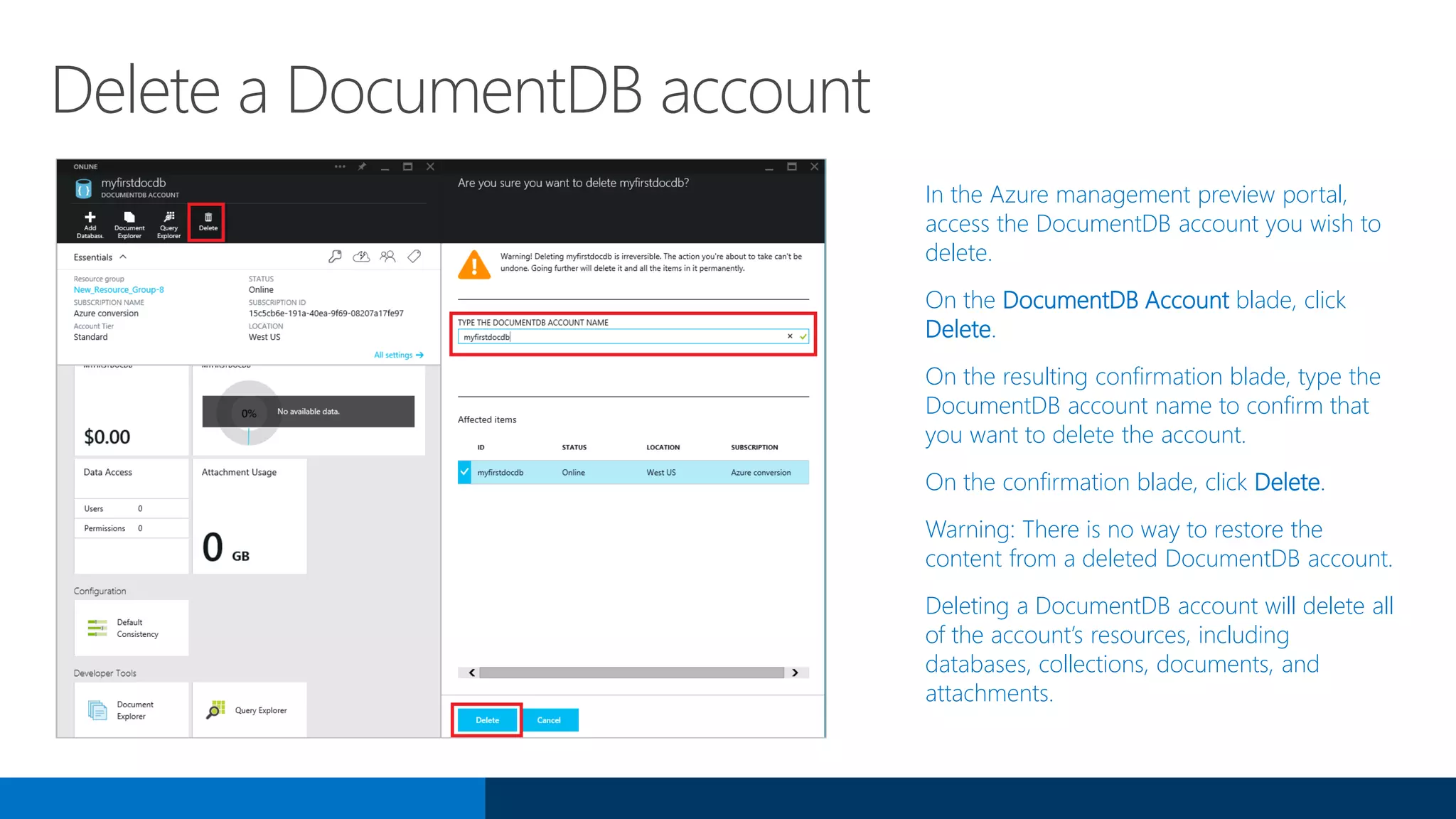Close the myfirstdocdb account blade
Image resolution: width=1456 pixels, height=819 pixels.
click(x=431, y=166)
